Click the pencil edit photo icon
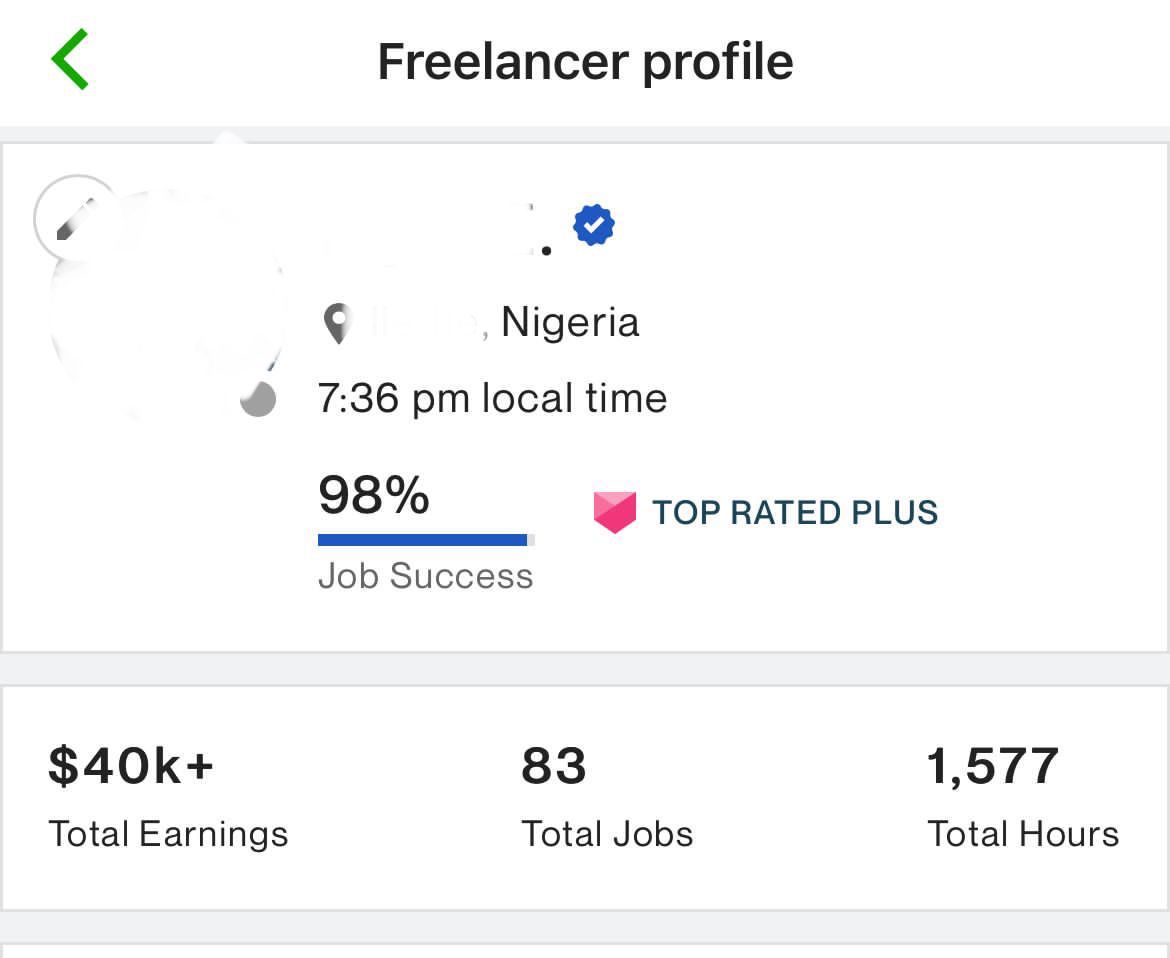Screen dimensions: 1170x958 pos(76,219)
